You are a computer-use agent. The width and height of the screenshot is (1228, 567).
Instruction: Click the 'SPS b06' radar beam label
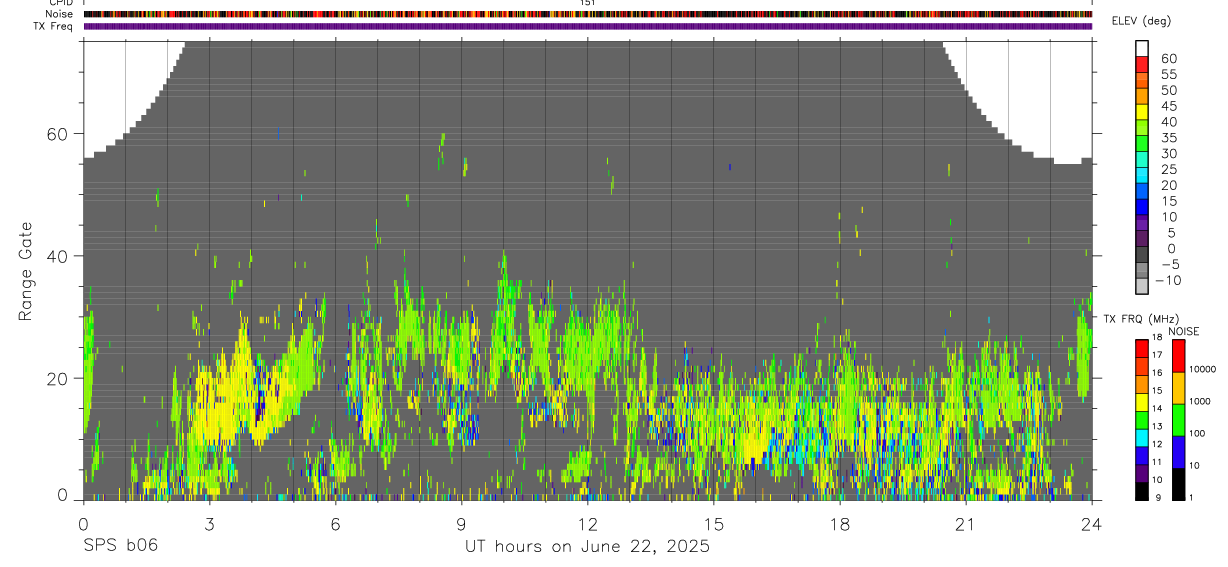[x=120, y=546]
